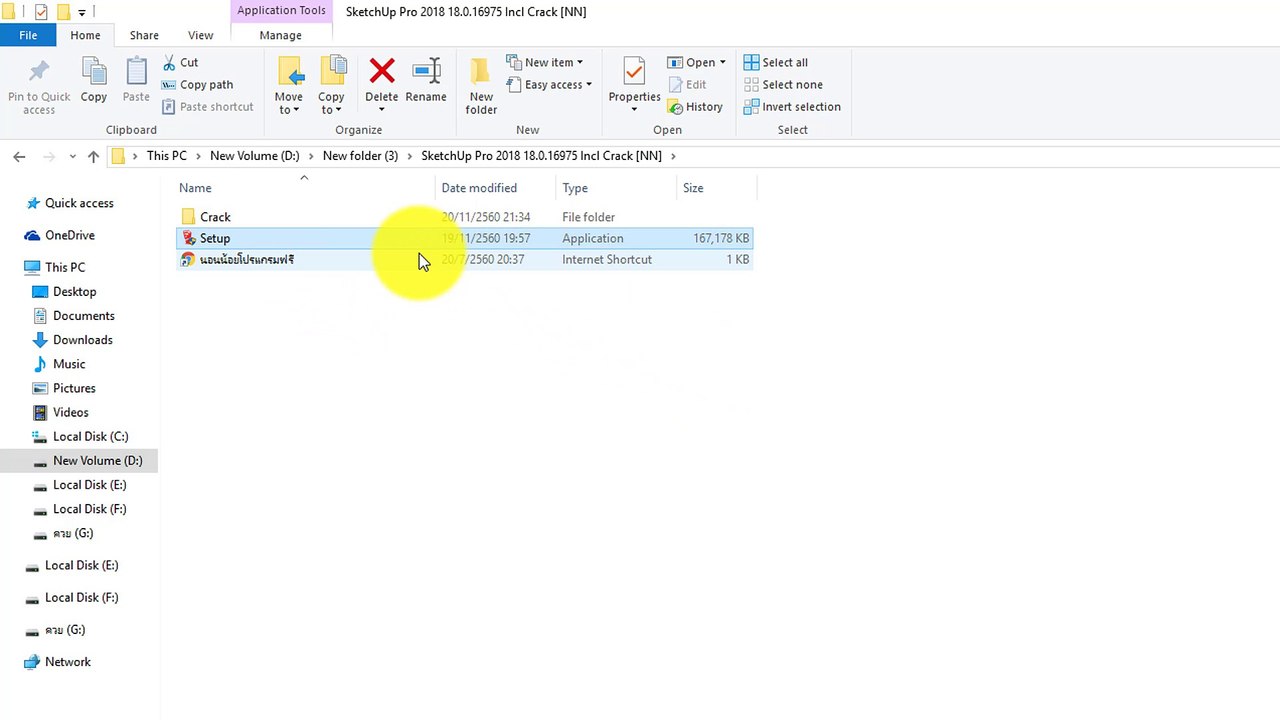The height and width of the screenshot is (720, 1280).
Task: Jump to New Volume (D:) in breadcrumb
Action: point(254,156)
